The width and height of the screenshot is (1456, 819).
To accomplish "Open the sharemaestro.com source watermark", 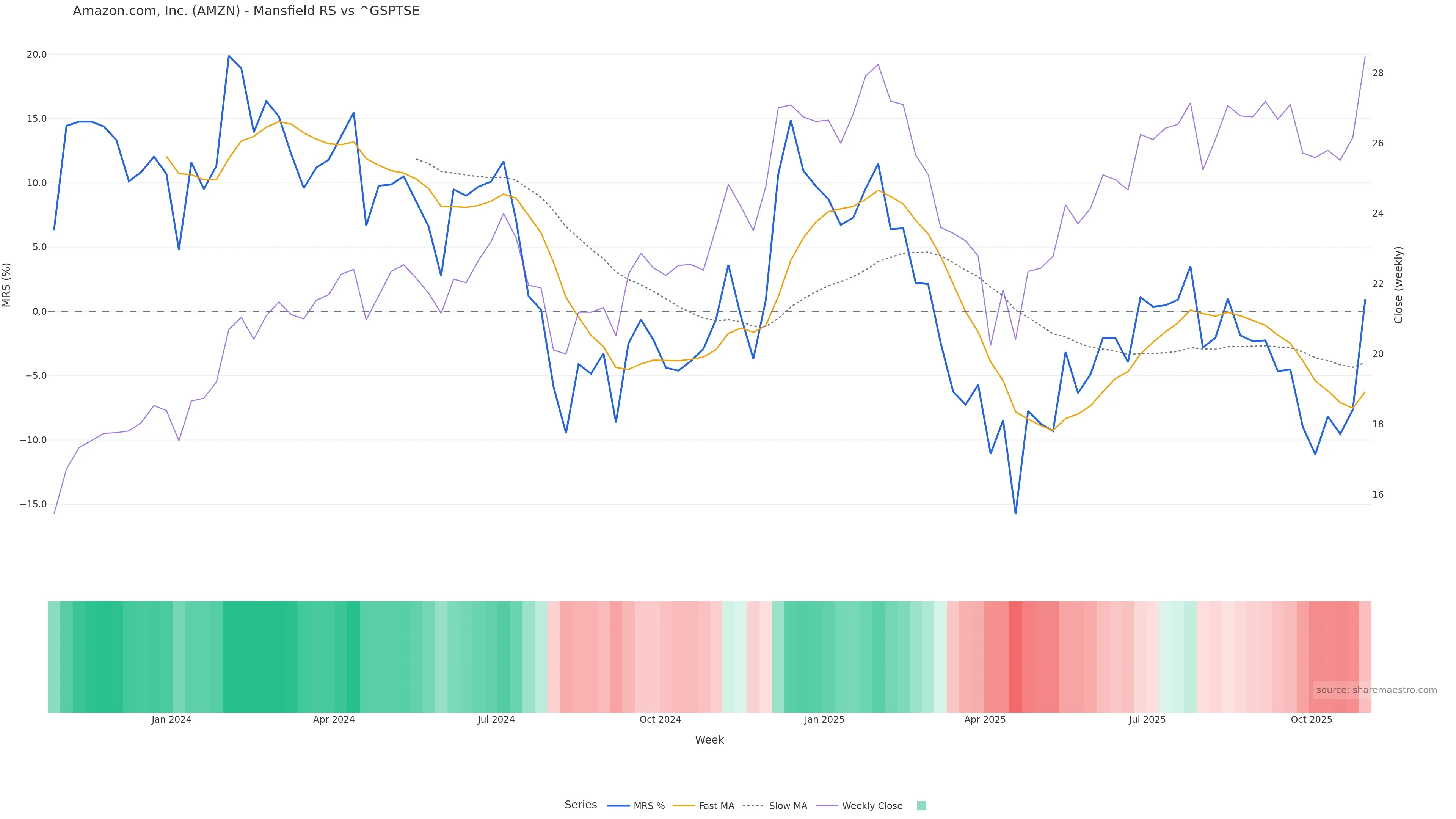I will pyautogui.click(x=1376, y=690).
